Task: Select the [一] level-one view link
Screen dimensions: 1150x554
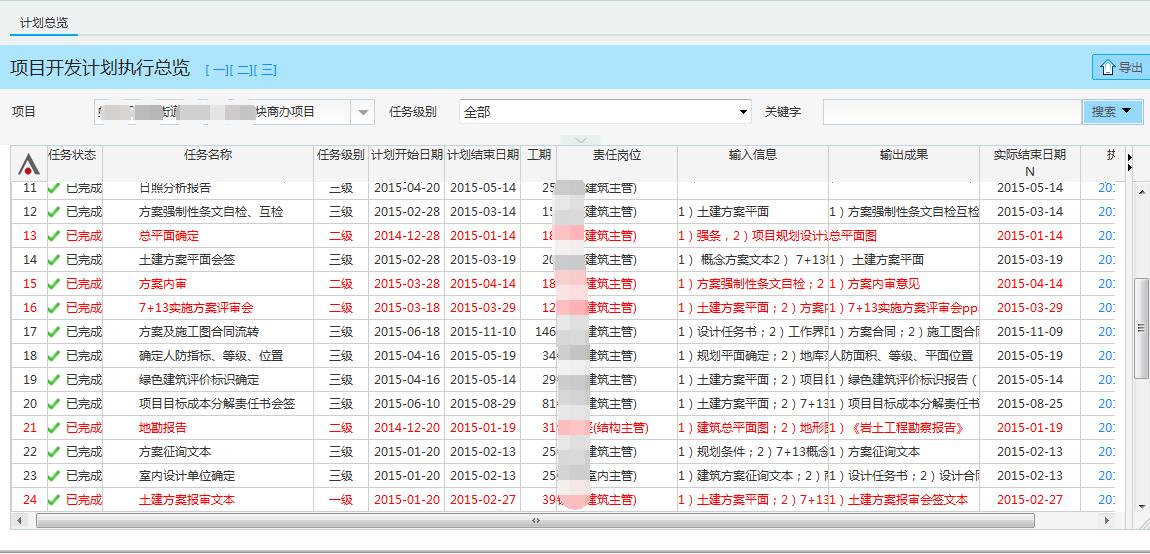Action: [x=217, y=70]
